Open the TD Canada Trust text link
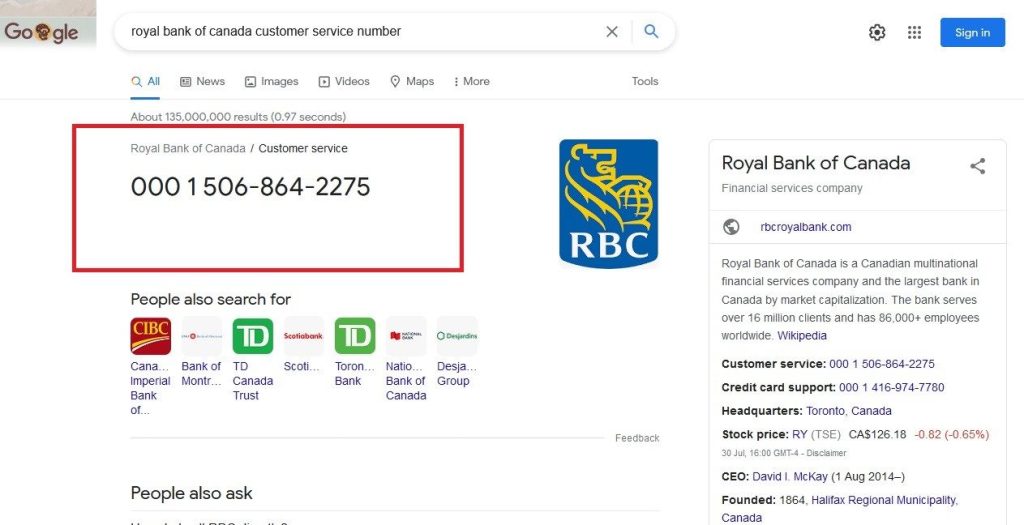The width and height of the screenshot is (1024, 525). point(253,381)
